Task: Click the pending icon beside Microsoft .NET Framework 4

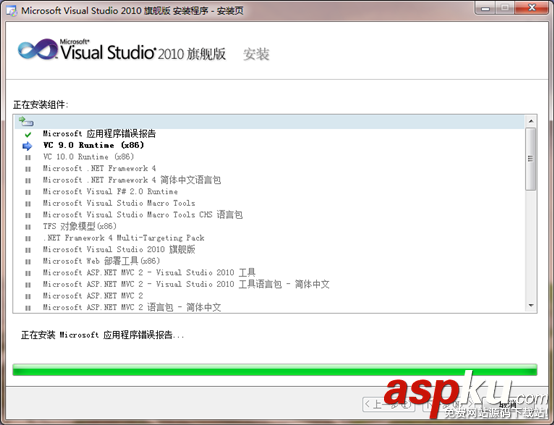Action: point(28,169)
